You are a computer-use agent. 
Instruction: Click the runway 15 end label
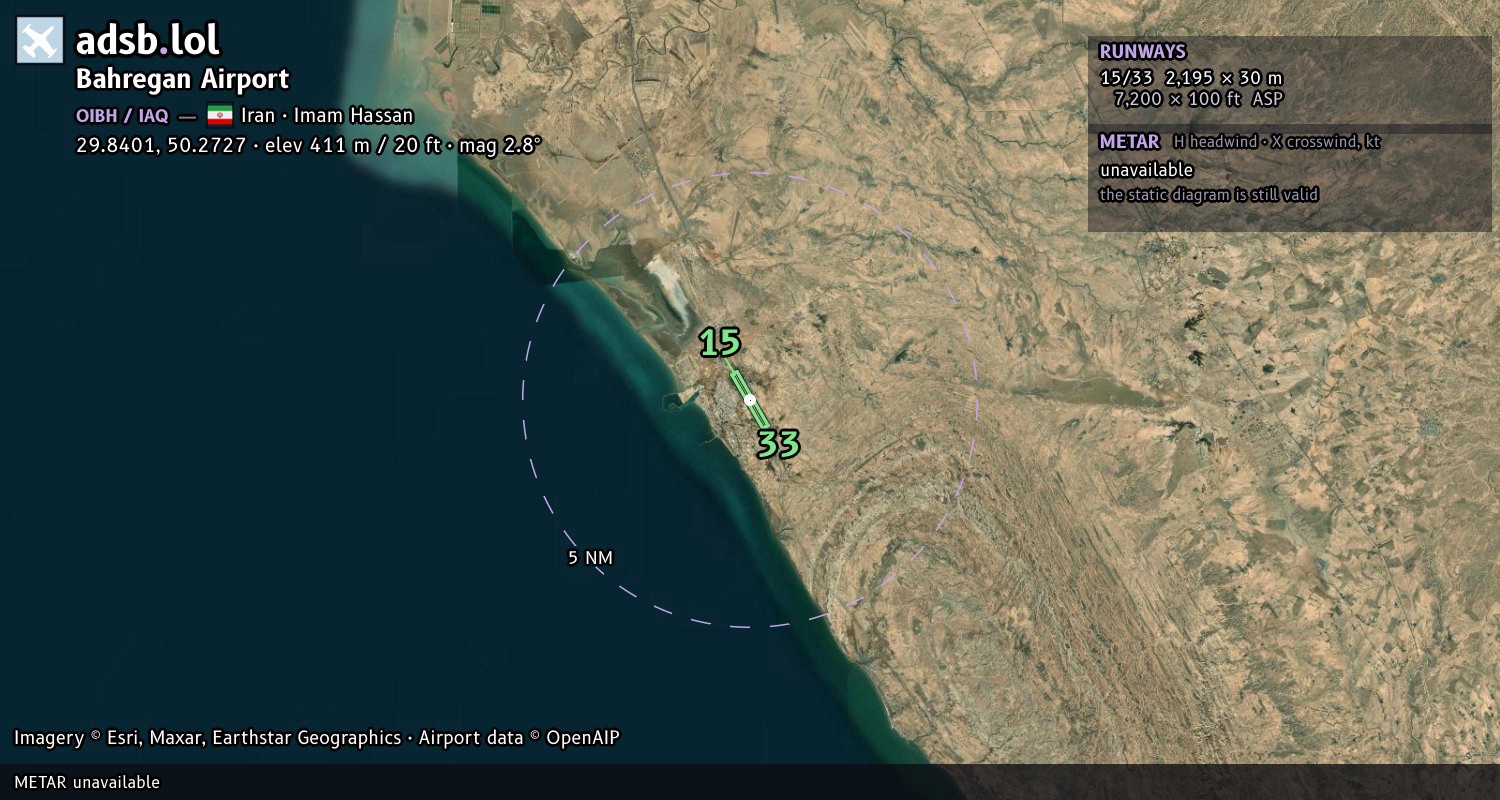720,343
